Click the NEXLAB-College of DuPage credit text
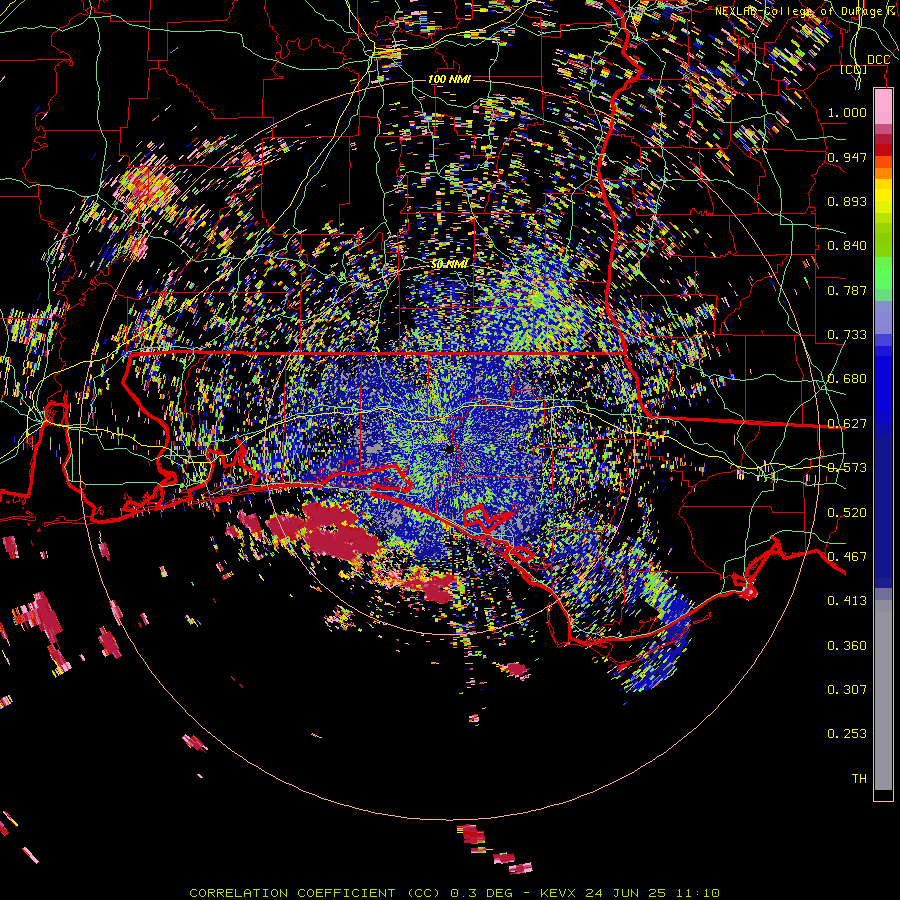This screenshot has width=900, height=900. (806, 11)
